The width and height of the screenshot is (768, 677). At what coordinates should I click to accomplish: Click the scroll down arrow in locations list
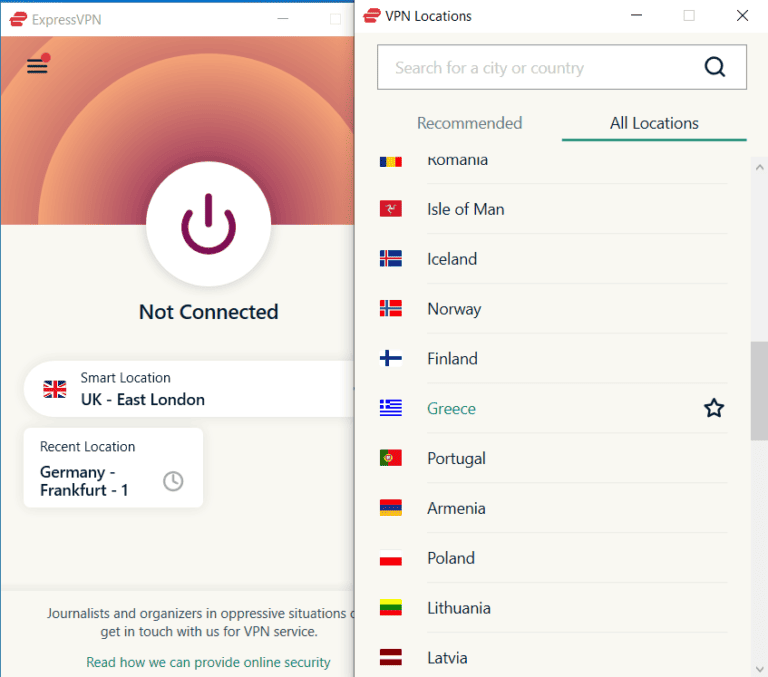759,669
